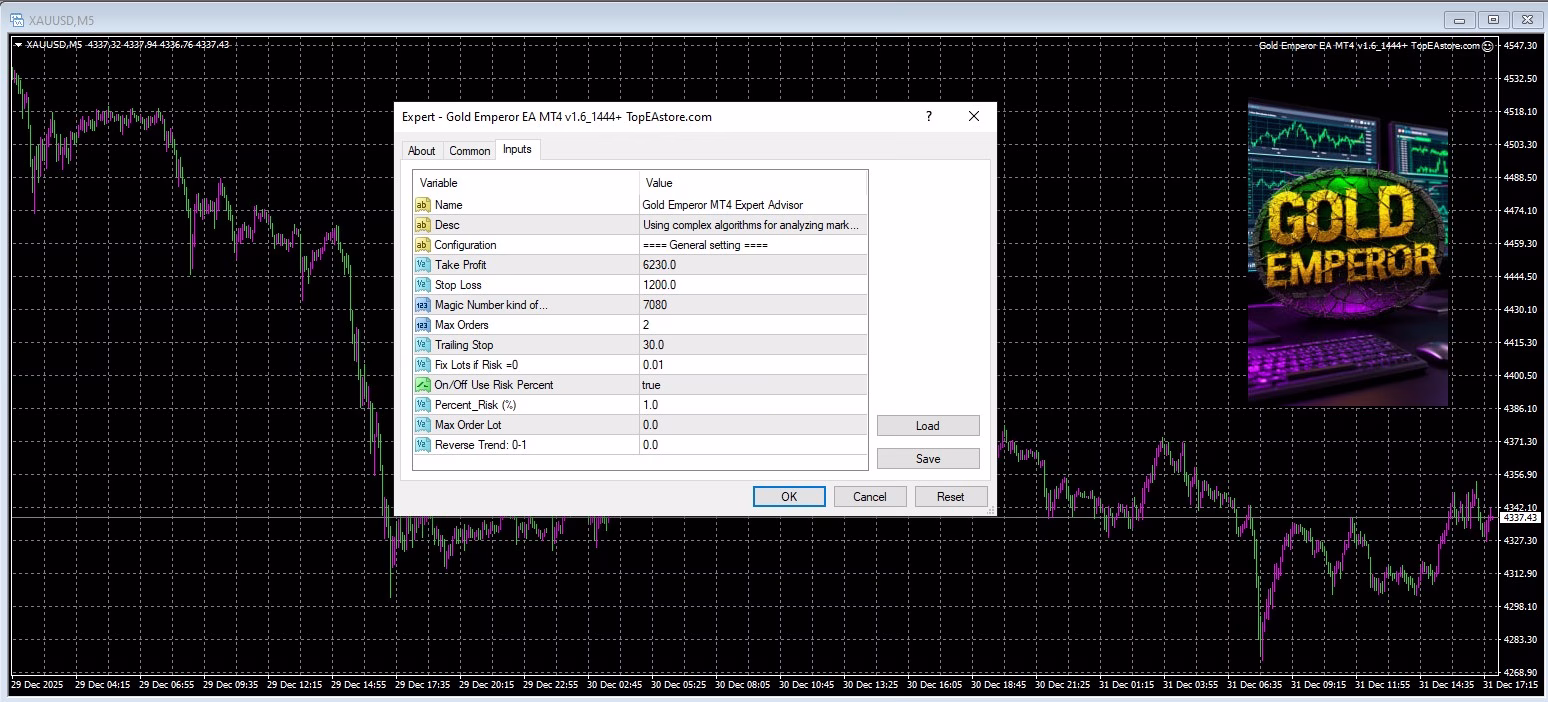Select the Reverse Trend value 0.0
This screenshot has height=702, width=1548.
tap(753, 445)
